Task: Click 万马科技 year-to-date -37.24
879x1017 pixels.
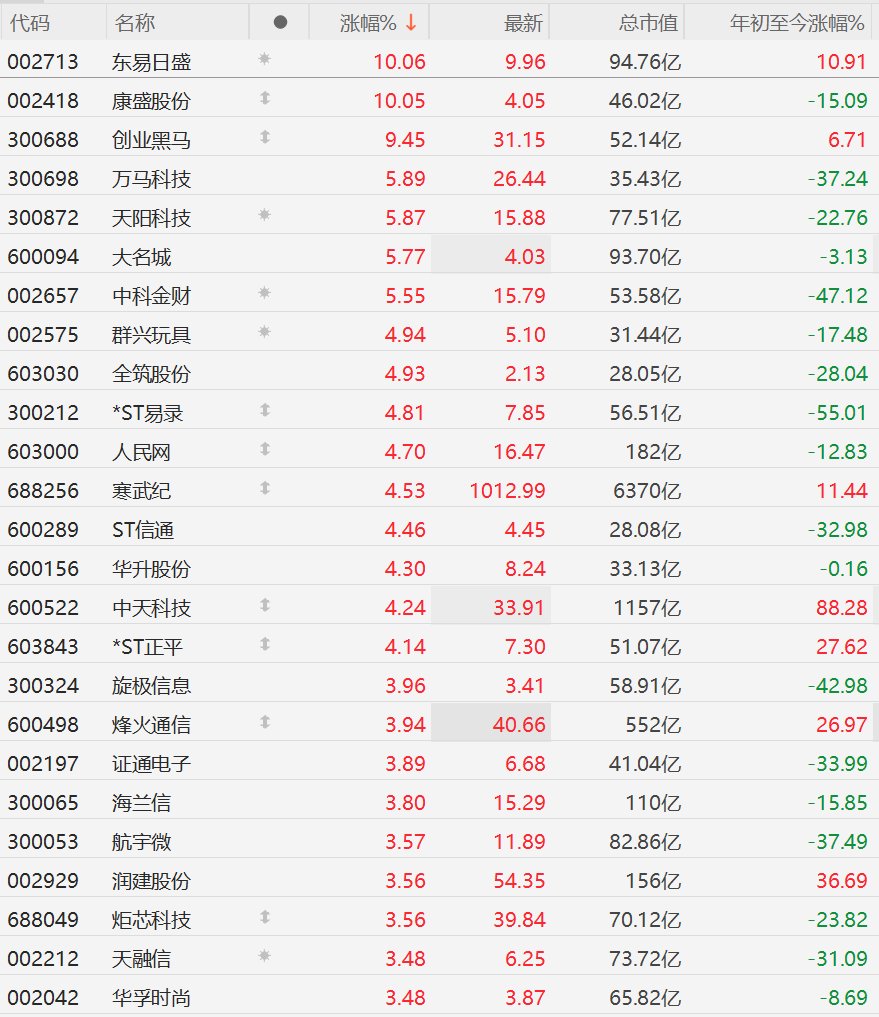Action: pos(837,179)
